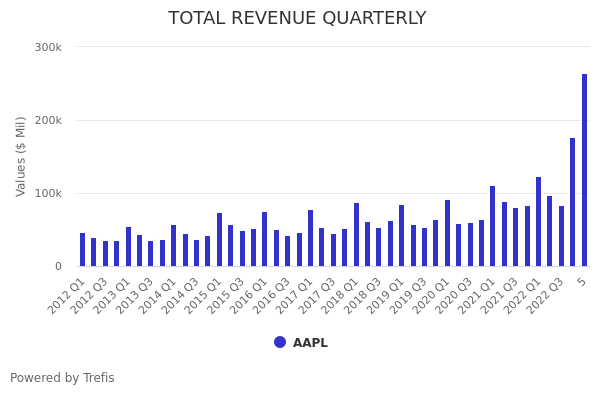The image size is (600, 400).
Task: Select the 2022 Q1 revenue bar
Action: click(x=538, y=222)
